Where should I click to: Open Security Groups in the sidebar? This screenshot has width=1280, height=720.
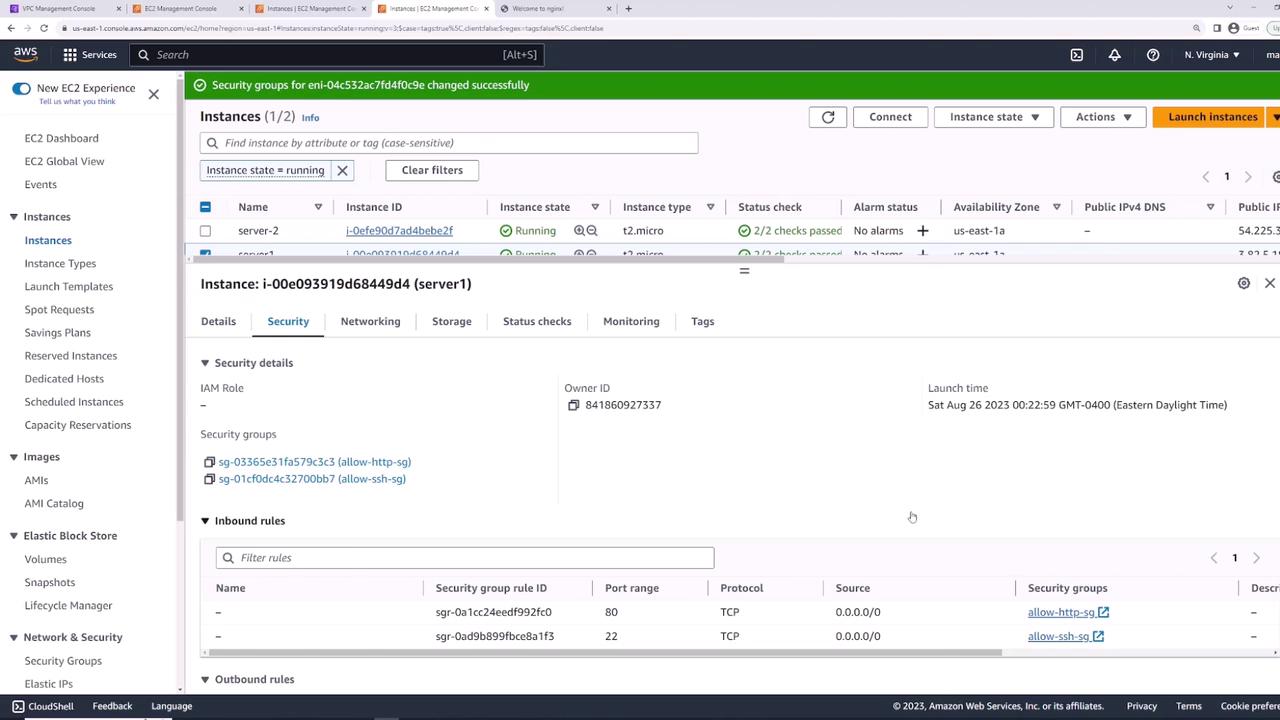pos(63,661)
